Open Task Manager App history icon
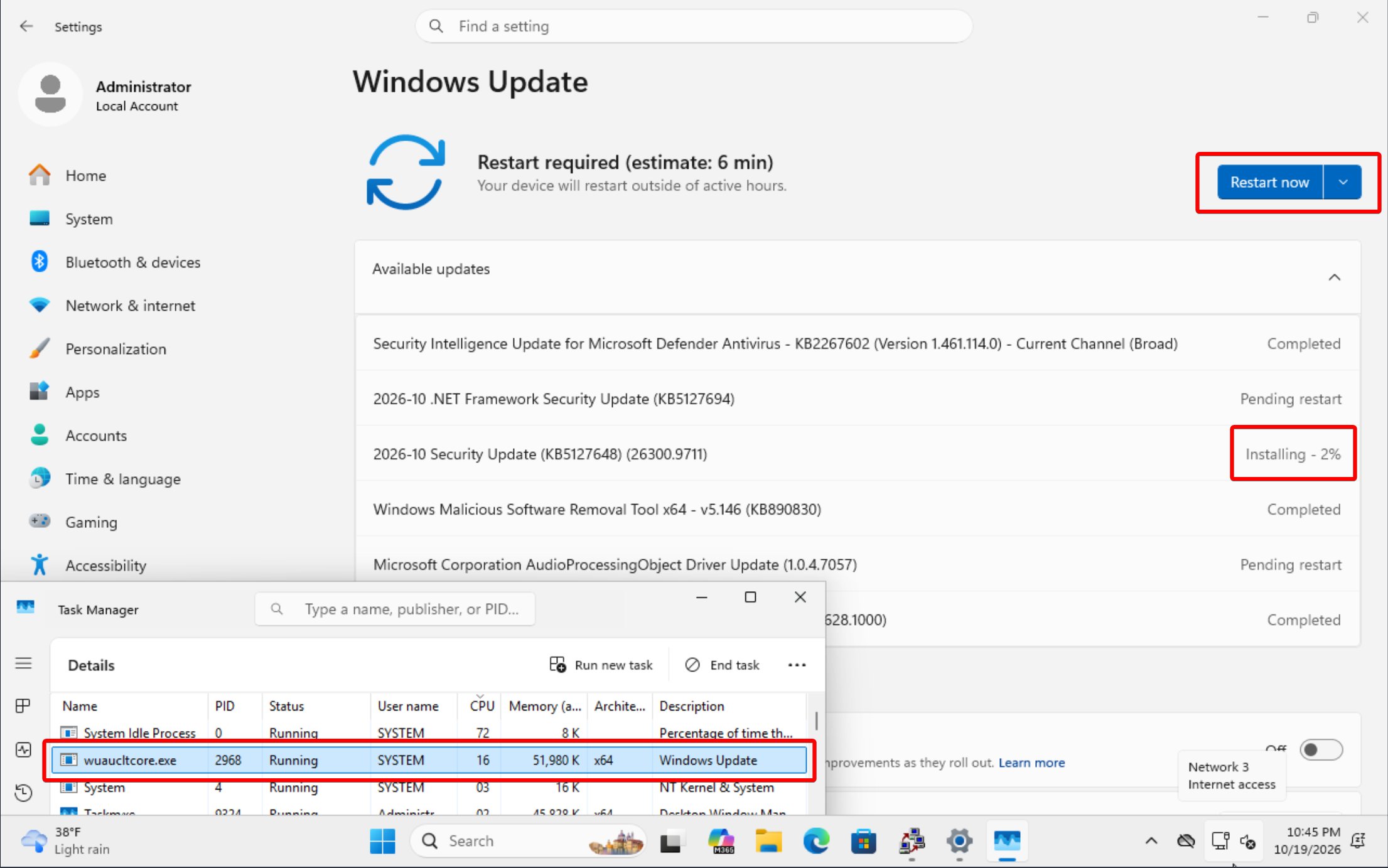Screen dimensions: 1388x868 click(x=23, y=793)
